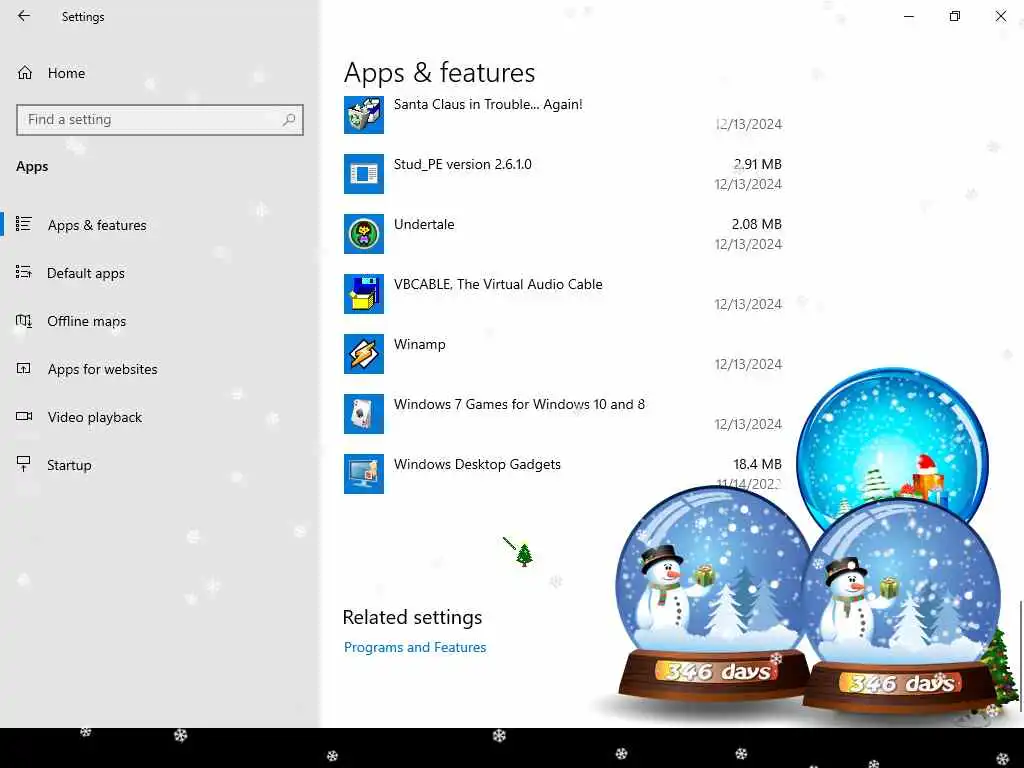The image size is (1024, 768).
Task: Select Apps & features in sidebar
Action: [97, 225]
